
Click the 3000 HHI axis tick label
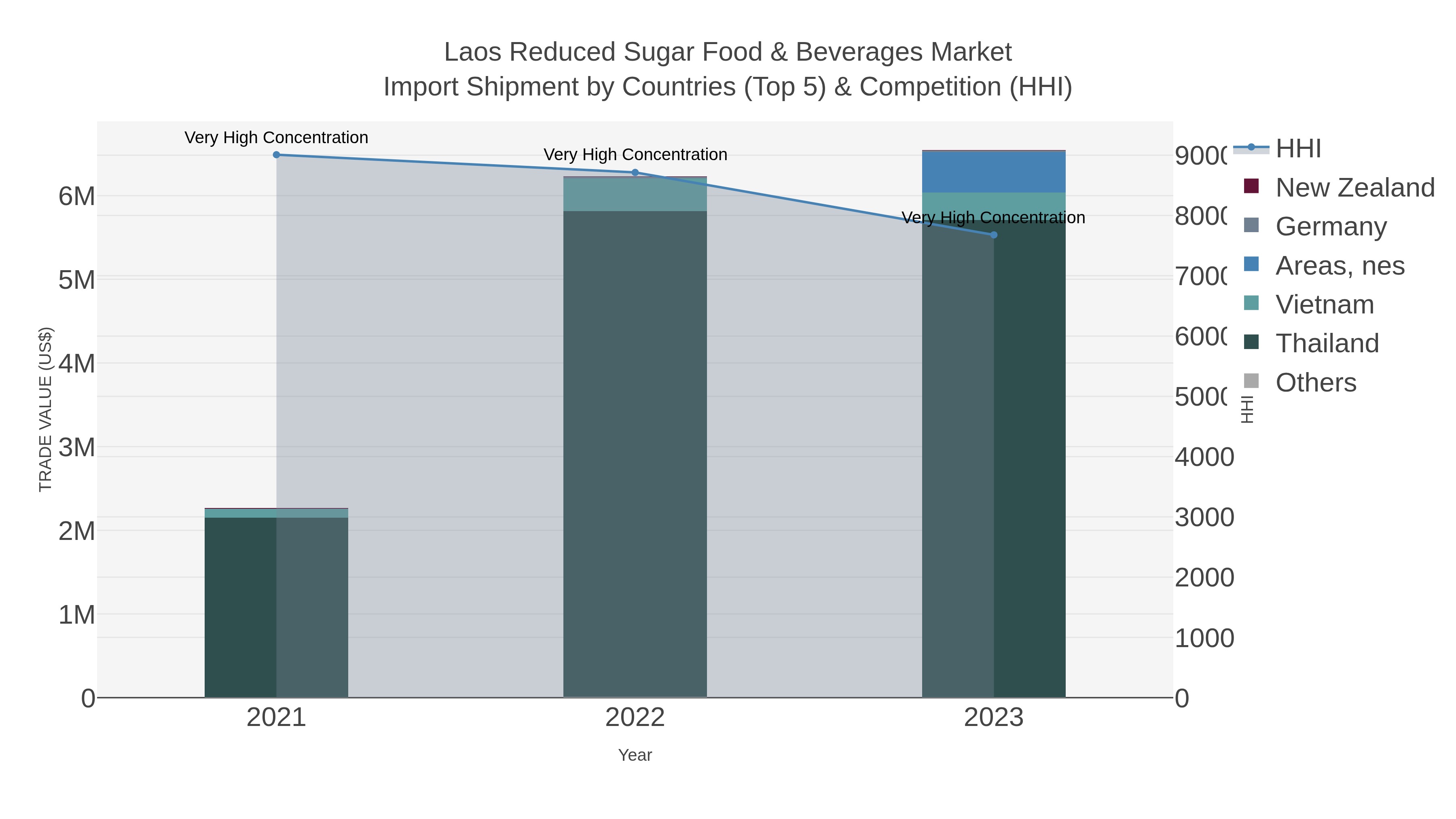click(x=1204, y=517)
